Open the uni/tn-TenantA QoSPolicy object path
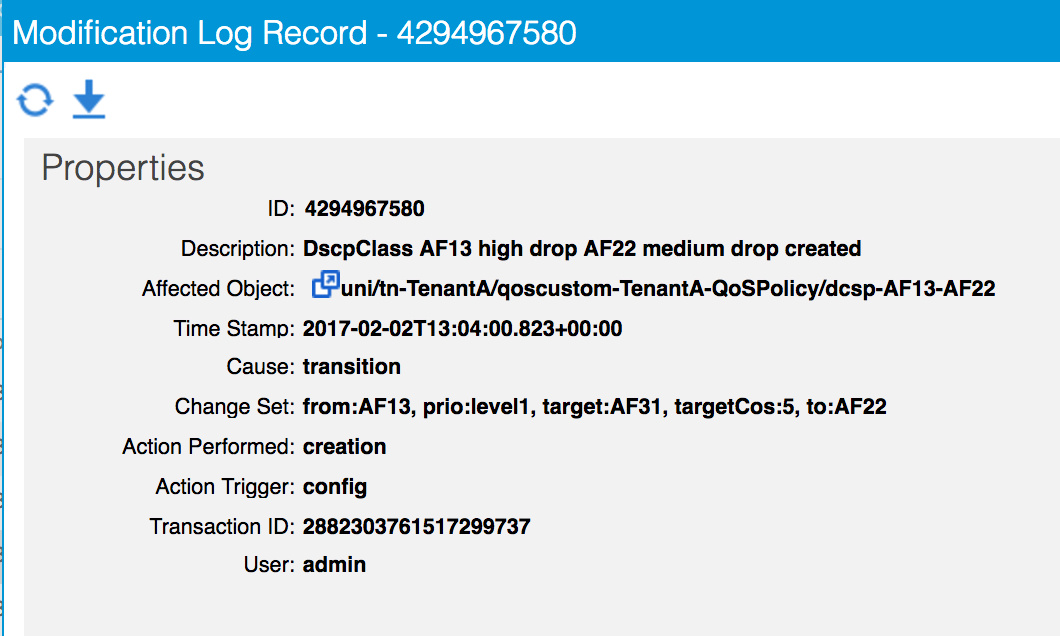 668,289
